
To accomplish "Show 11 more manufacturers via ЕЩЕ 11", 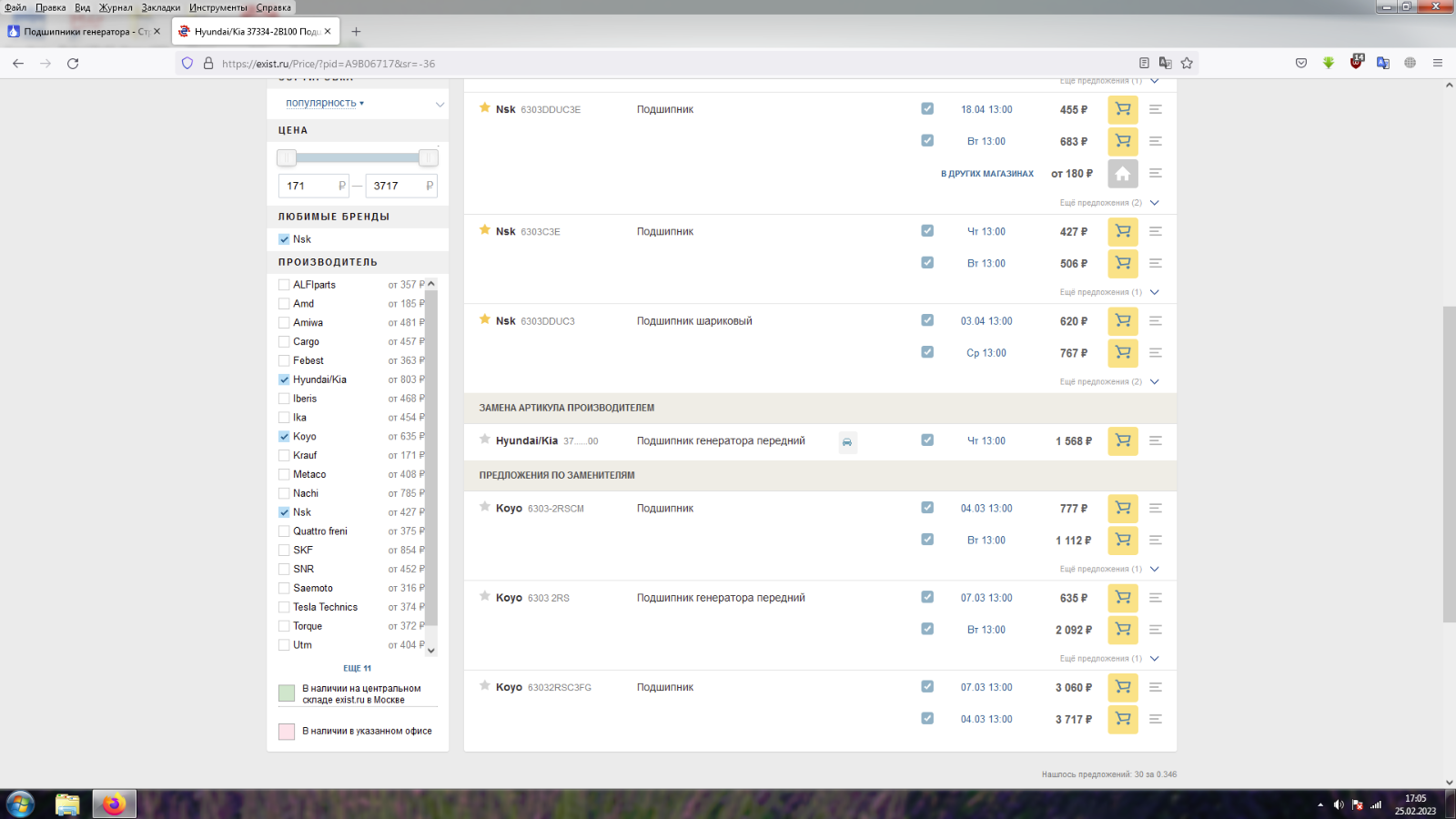I will 357,668.
